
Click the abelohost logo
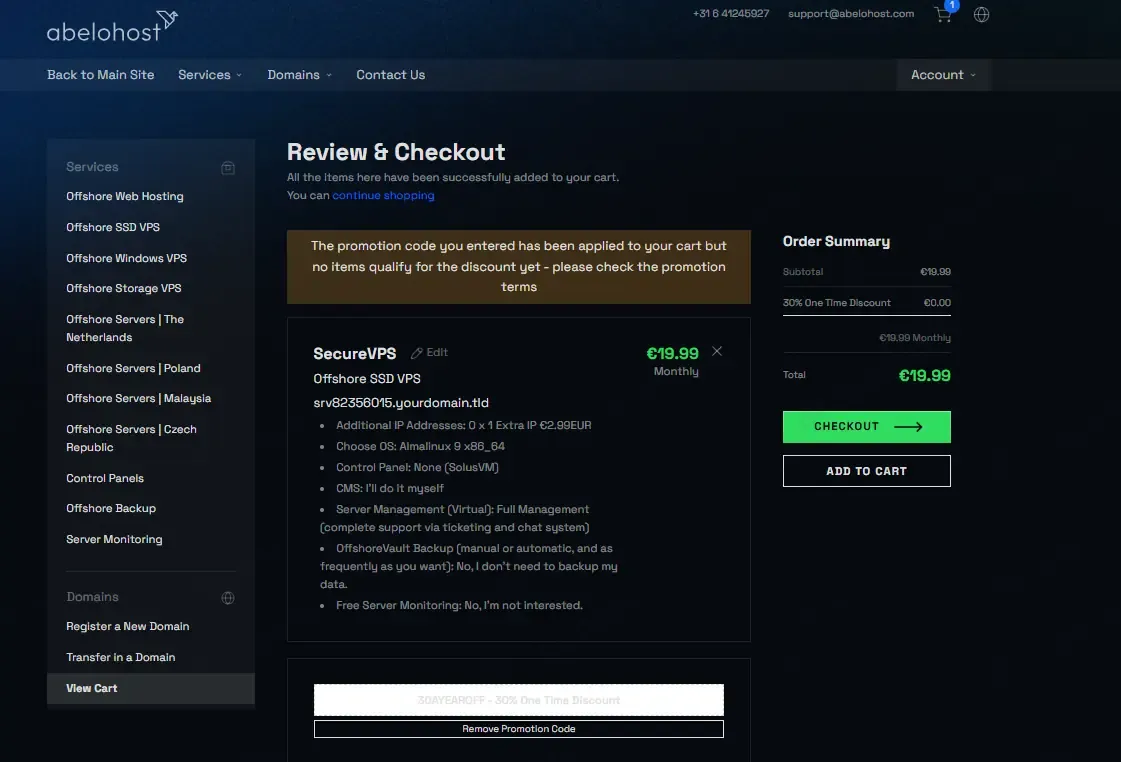pyautogui.click(x=112, y=27)
